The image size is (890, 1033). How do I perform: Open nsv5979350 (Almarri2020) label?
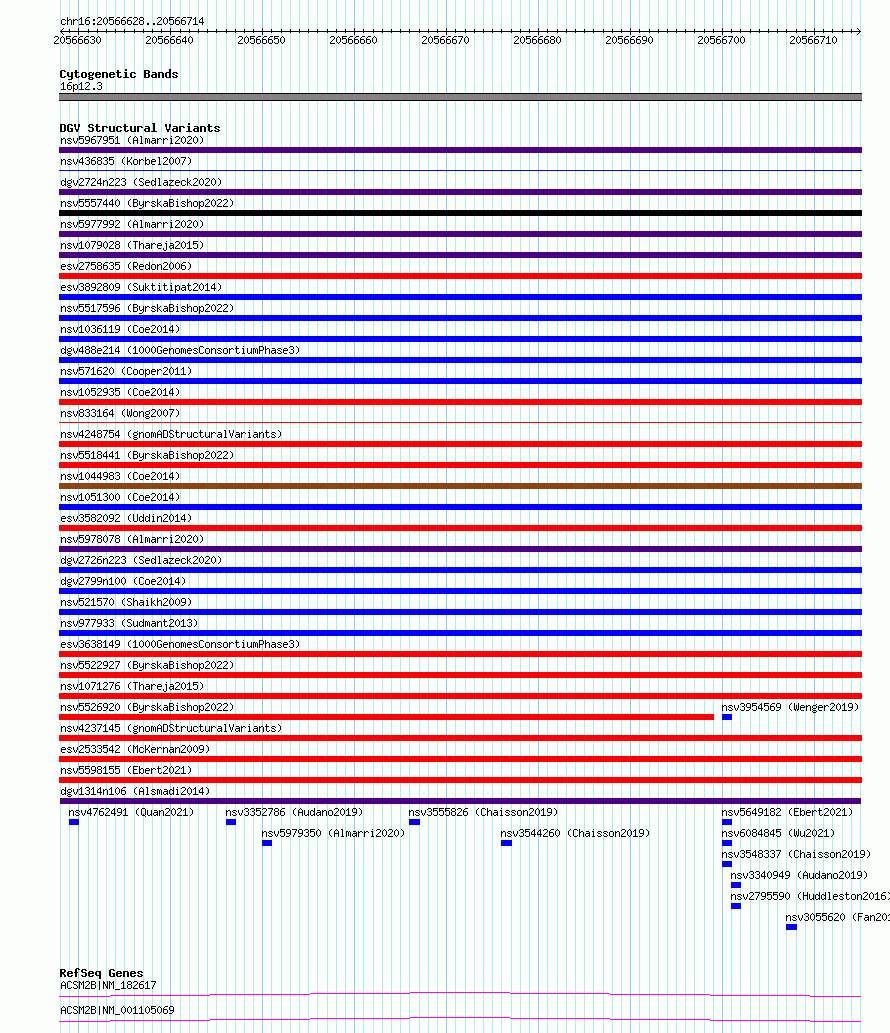[333, 834]
